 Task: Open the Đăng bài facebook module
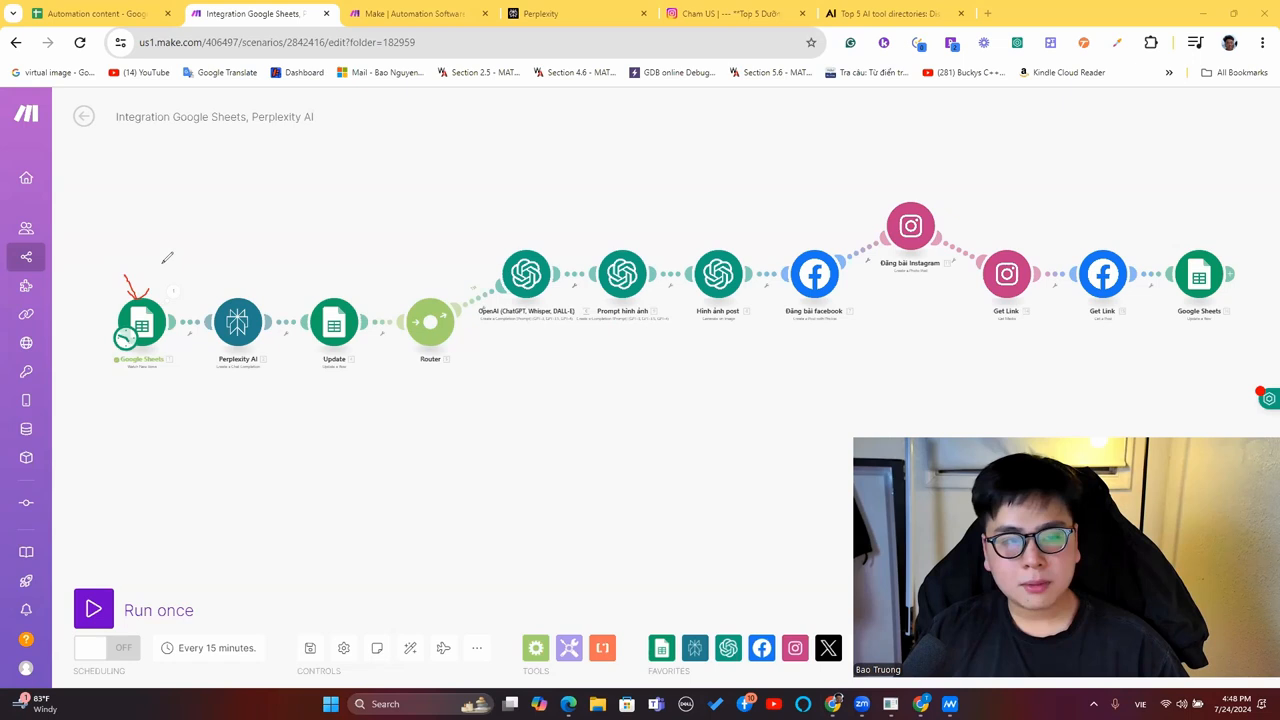814,274
